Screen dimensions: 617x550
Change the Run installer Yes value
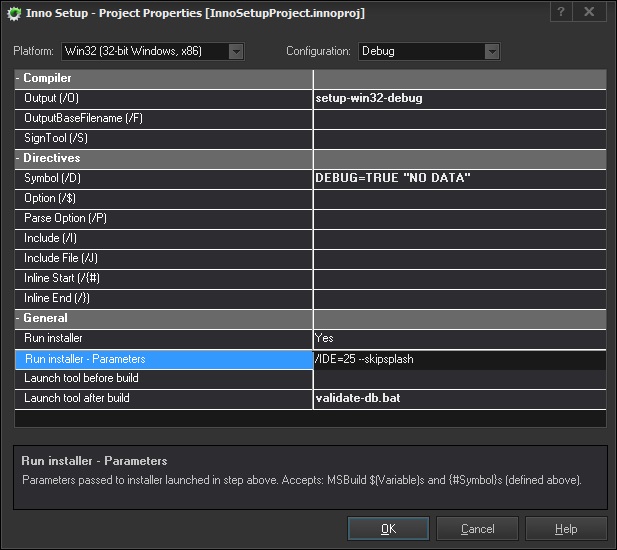point(460,338)
